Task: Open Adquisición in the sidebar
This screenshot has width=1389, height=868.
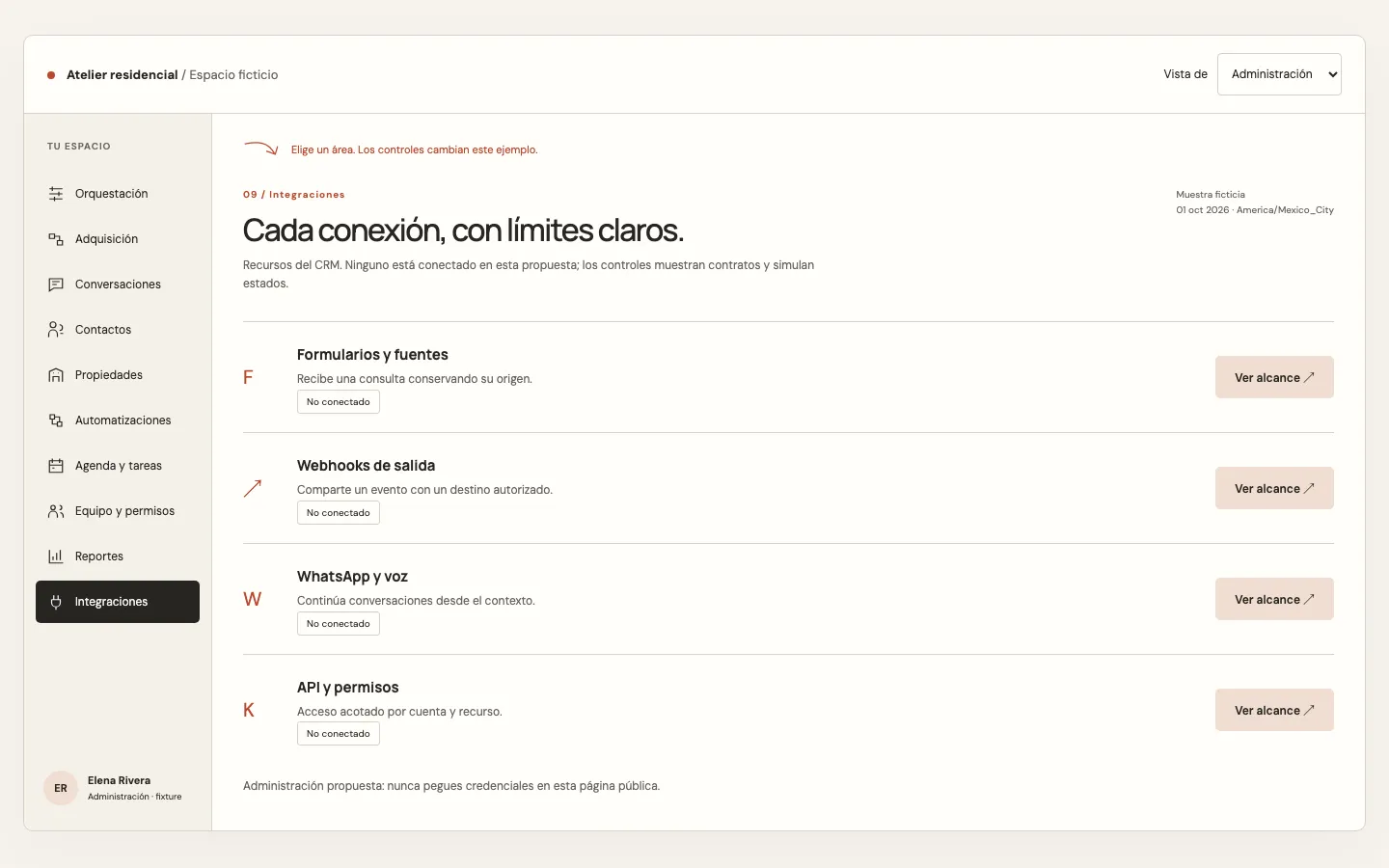Action: 118,239
